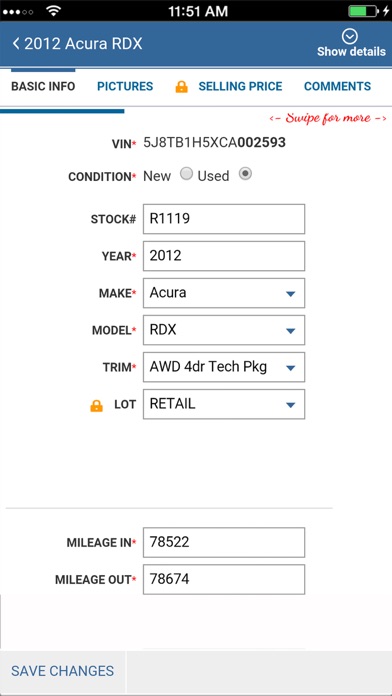Expand the Trim dropdown AWD 4dr Tech Pkg
The image size is (392, 696).
coord(224,367)
